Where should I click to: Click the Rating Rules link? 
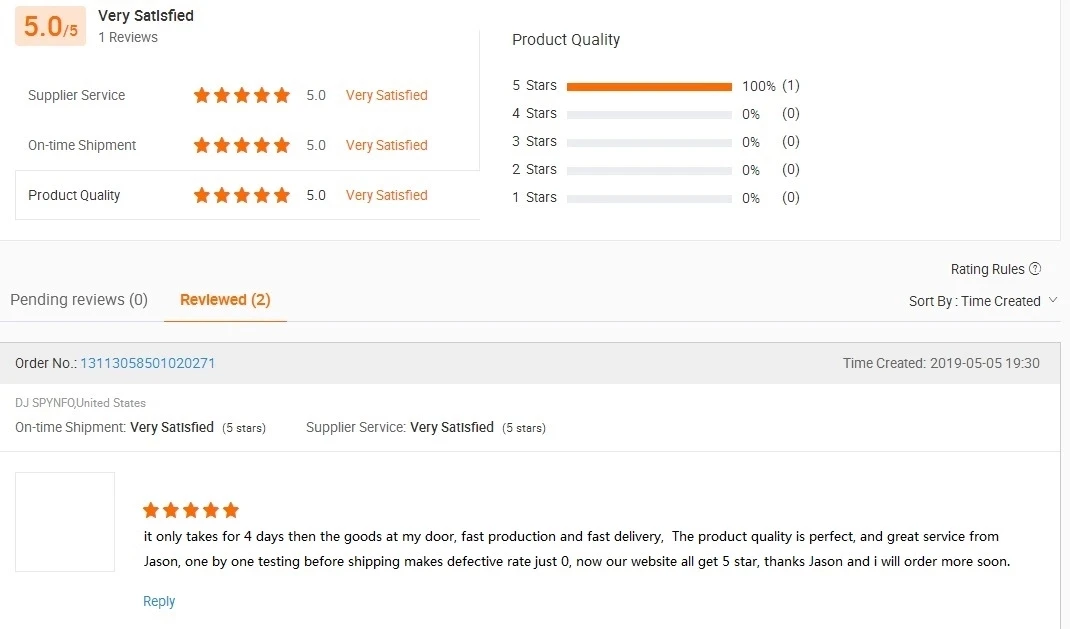tap(987, 269)
